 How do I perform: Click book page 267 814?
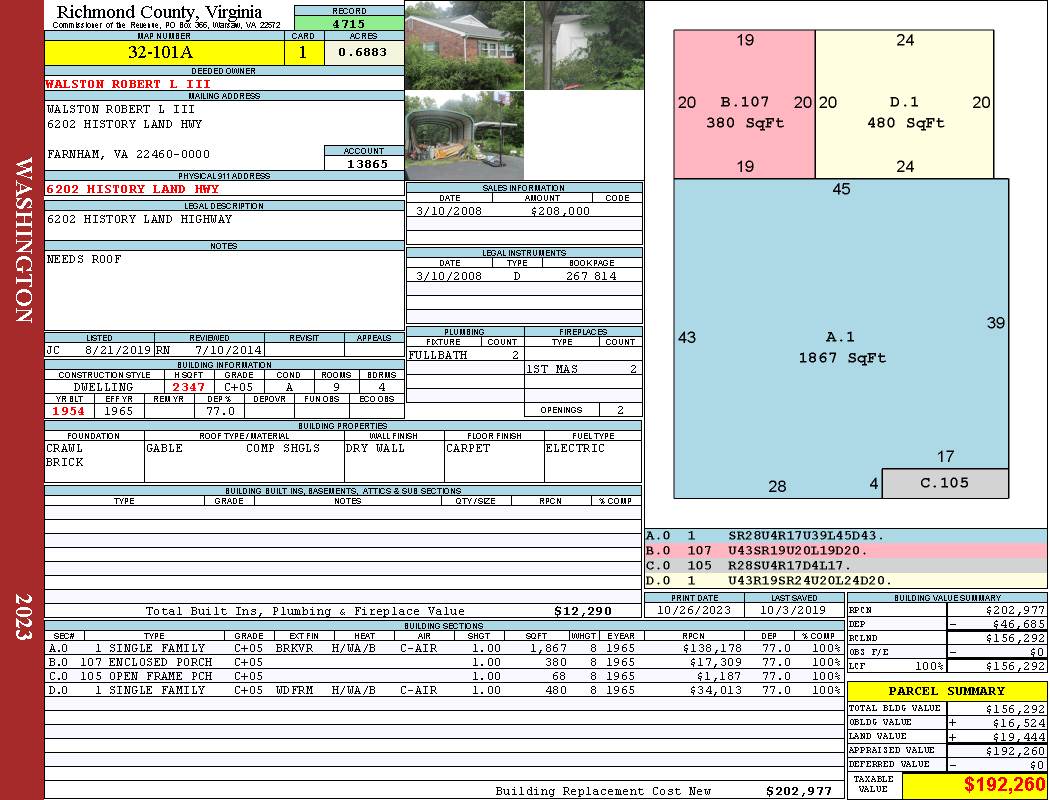point(591,276)
